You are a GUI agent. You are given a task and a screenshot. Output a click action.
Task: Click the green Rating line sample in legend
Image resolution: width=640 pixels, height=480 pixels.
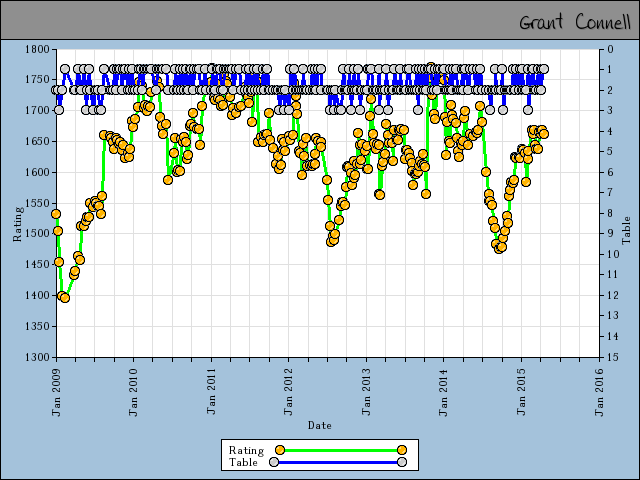click(341, 450)
